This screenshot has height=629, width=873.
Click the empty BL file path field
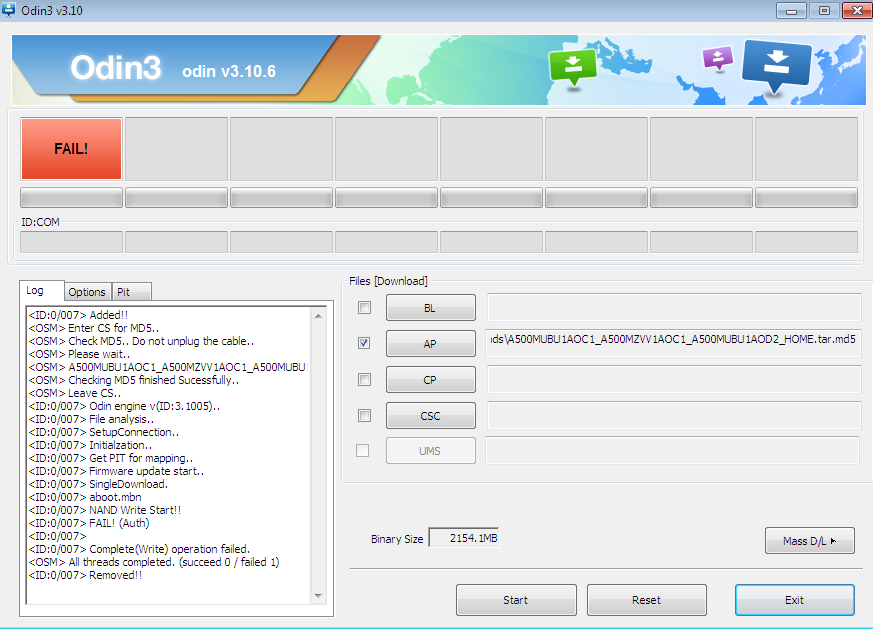pyautogui.click(x=674, y=307)
